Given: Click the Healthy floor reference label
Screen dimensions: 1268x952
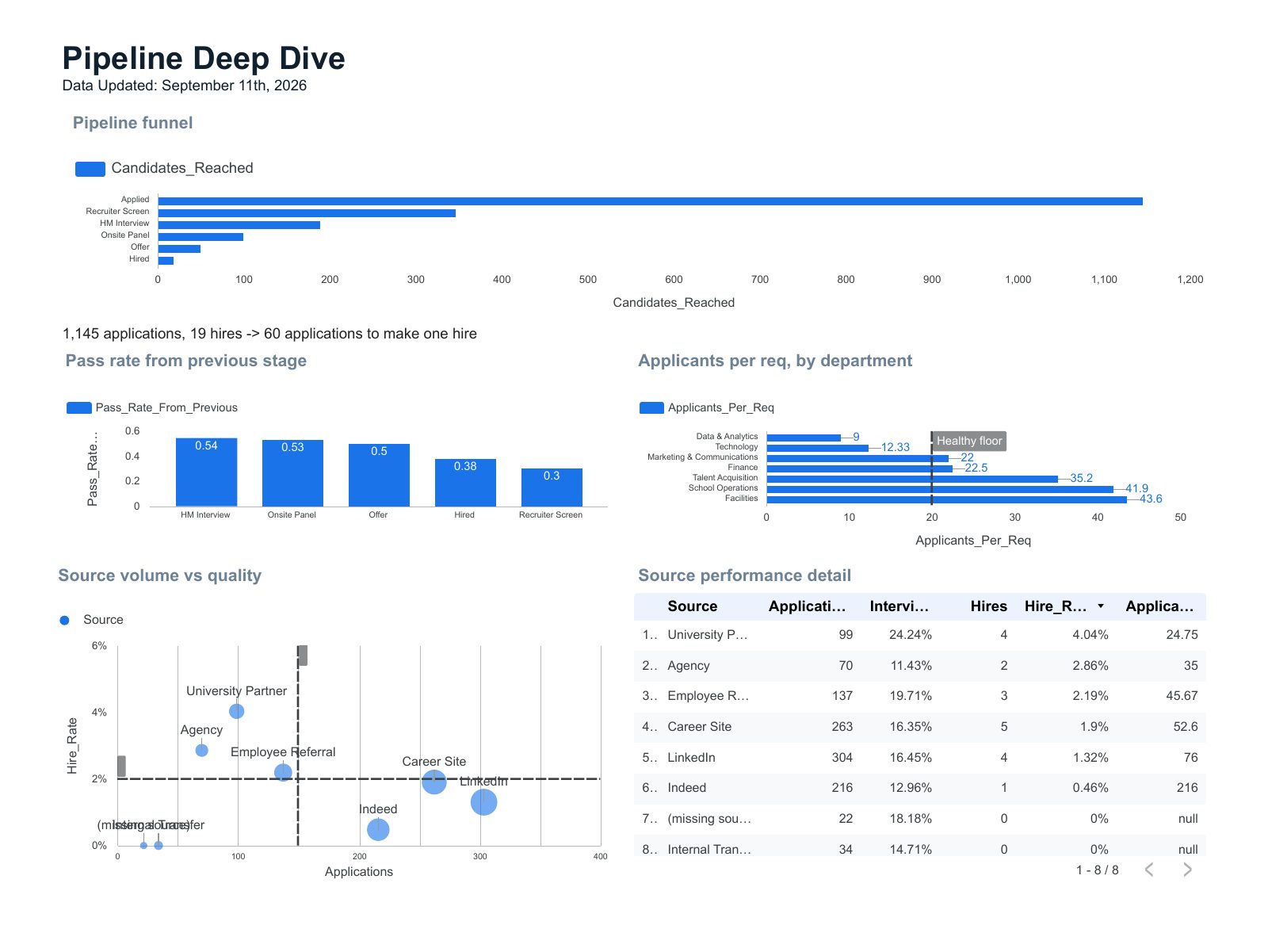Looking at the screenshot, I should click(968, 441).
